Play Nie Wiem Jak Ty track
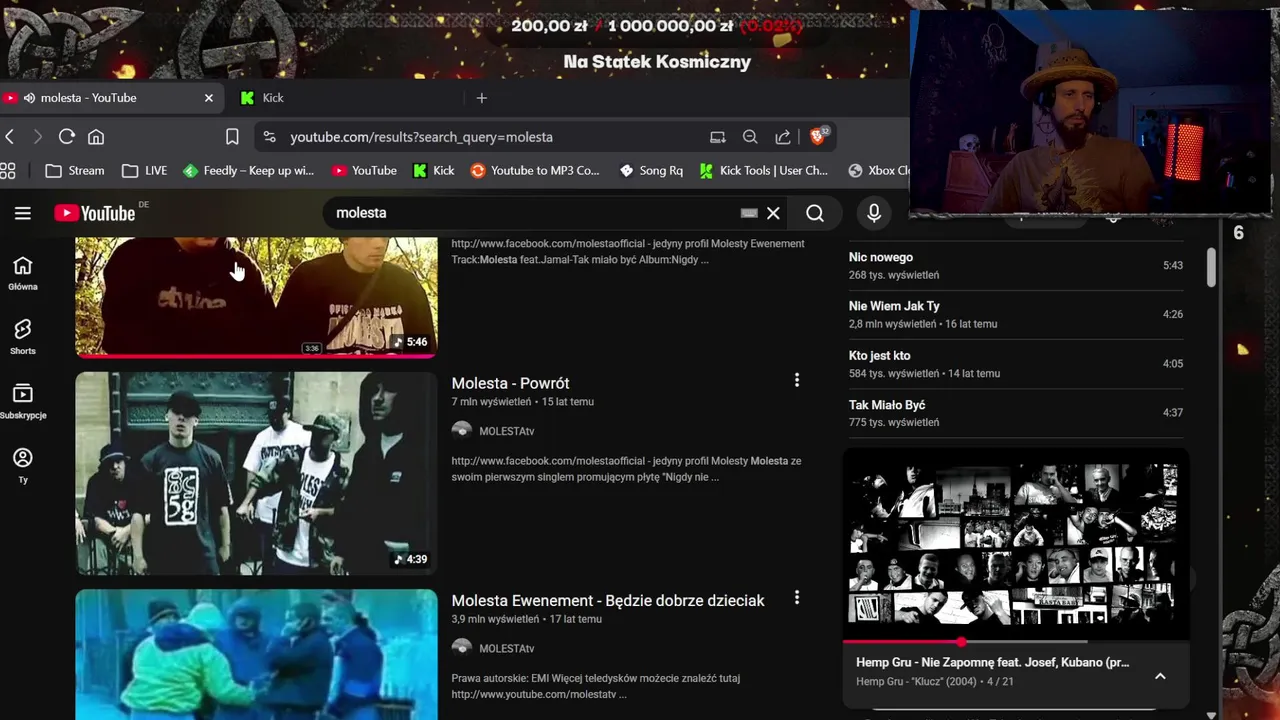The image size is (1280, 720). coord(1016,314)
